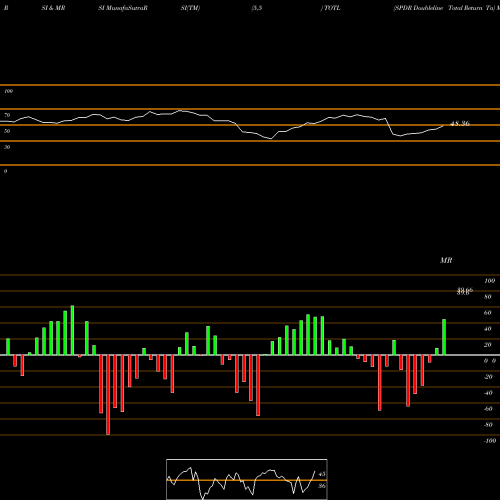Screen dimensions: 500x500
Task: Click the 36 label in the mini chart
Action: pos(322,486)
